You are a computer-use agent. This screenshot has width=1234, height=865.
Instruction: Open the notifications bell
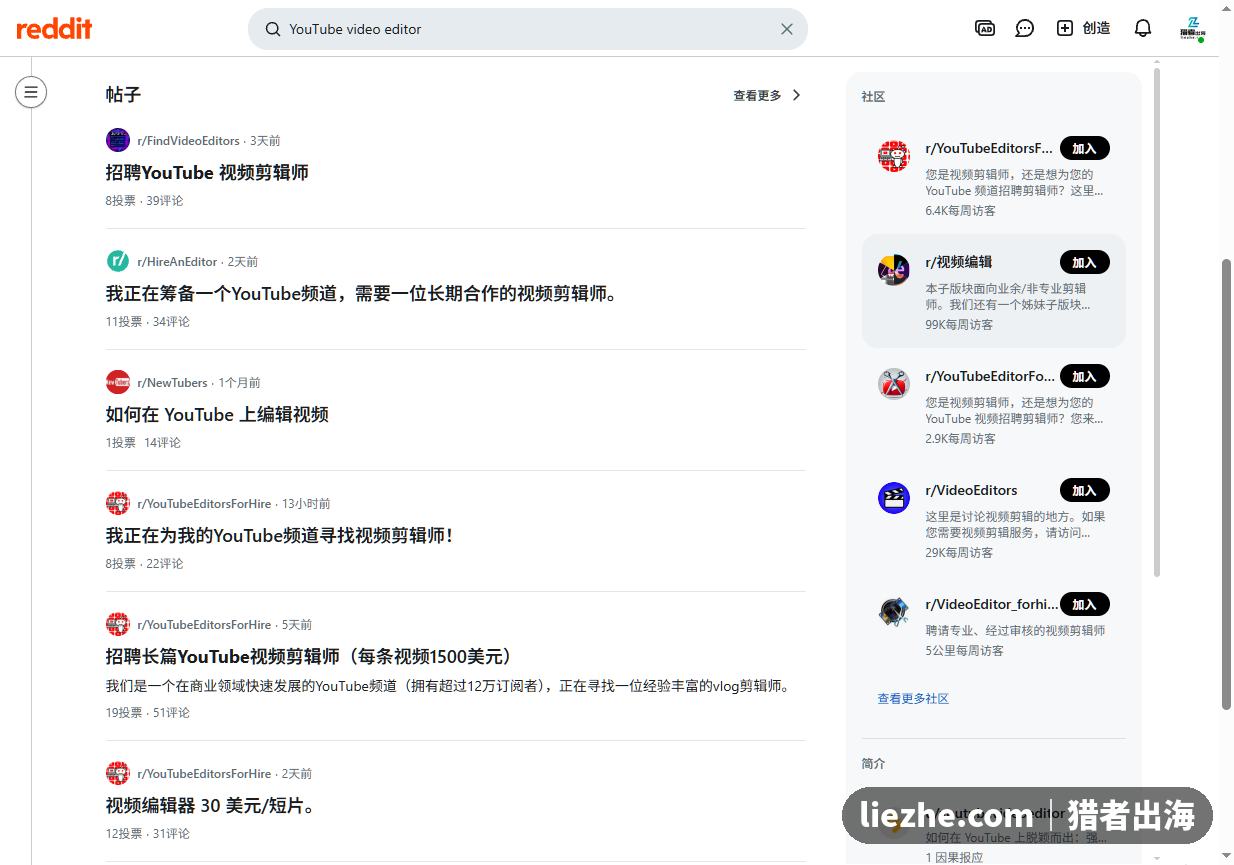(x=1143, y=28)
